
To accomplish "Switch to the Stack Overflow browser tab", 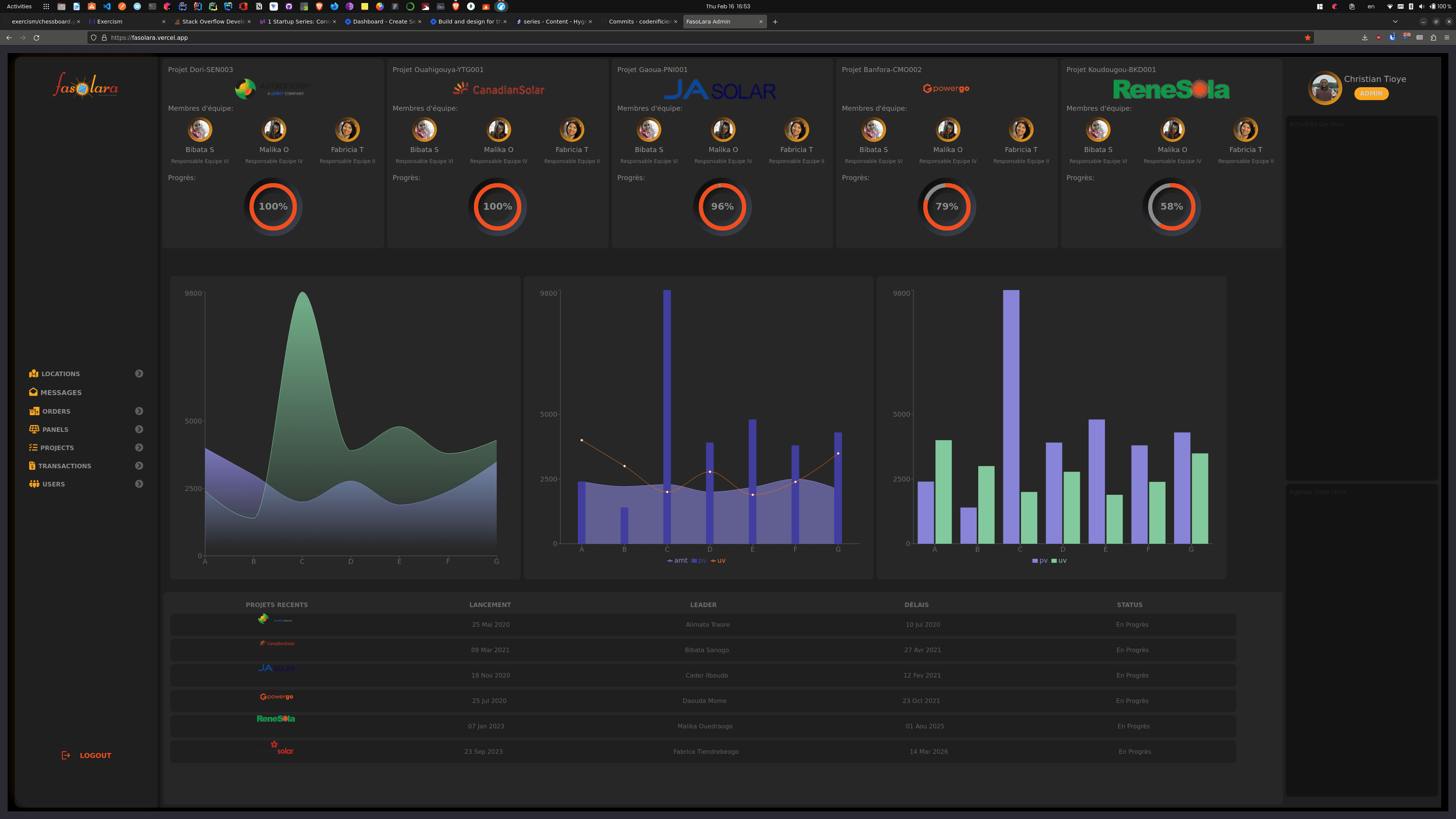I will click(x=212, y=22).
